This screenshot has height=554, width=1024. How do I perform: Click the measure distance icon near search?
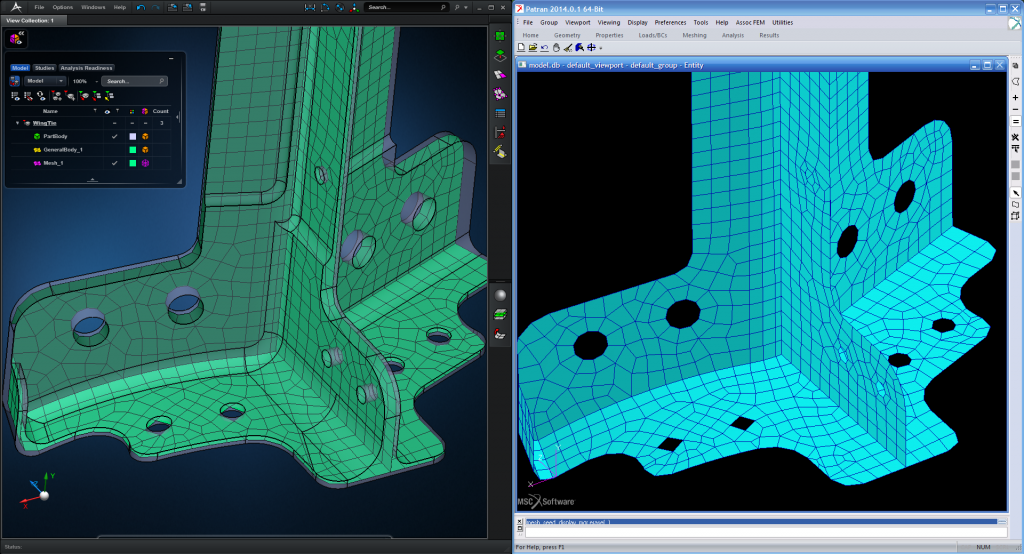click(310, 7)
